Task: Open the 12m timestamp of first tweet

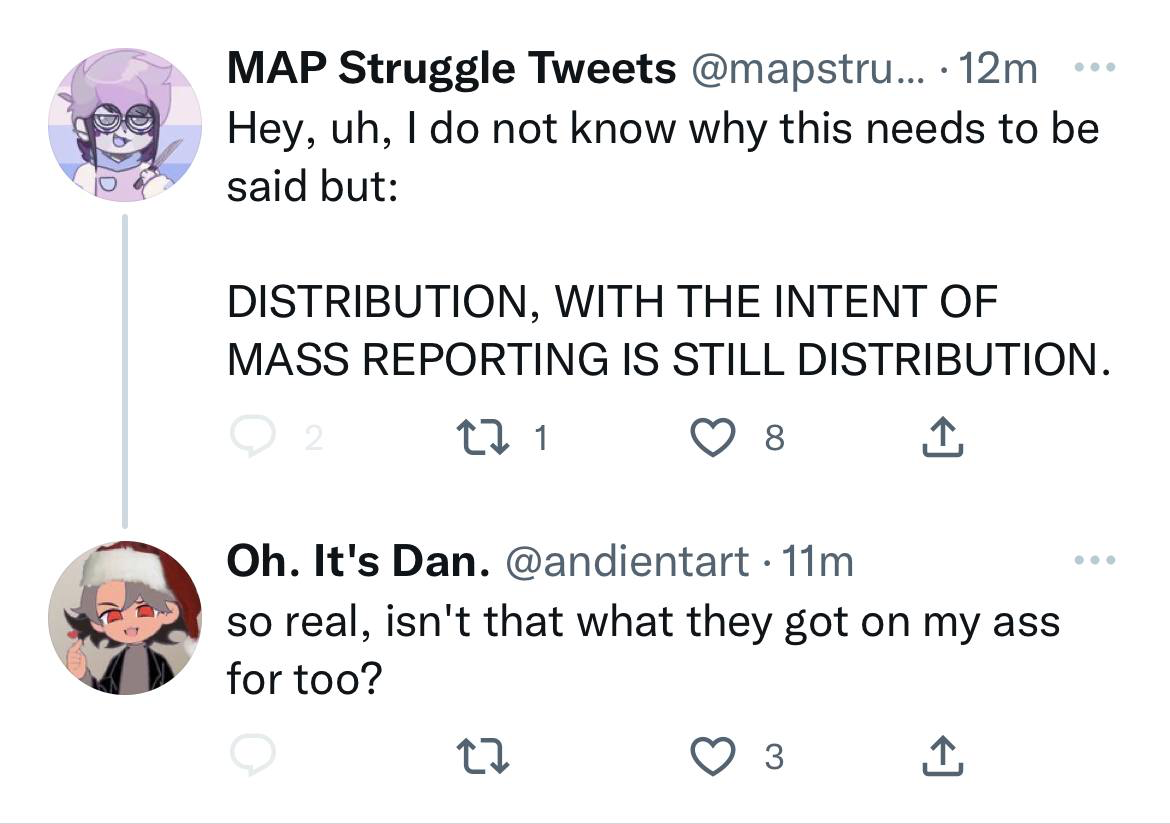Action: [x=998, y=69]
